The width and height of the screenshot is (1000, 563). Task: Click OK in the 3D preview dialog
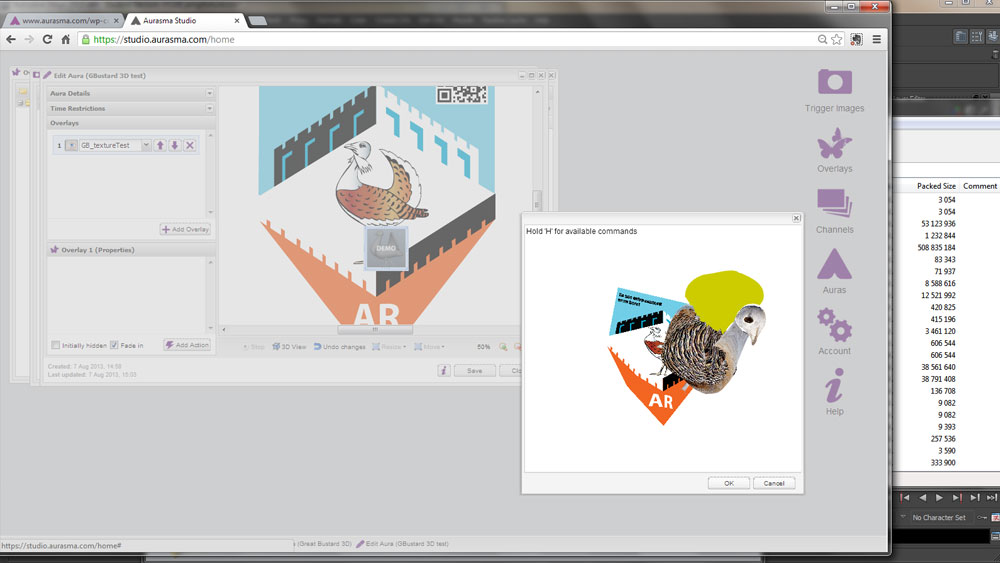point(728,483)
